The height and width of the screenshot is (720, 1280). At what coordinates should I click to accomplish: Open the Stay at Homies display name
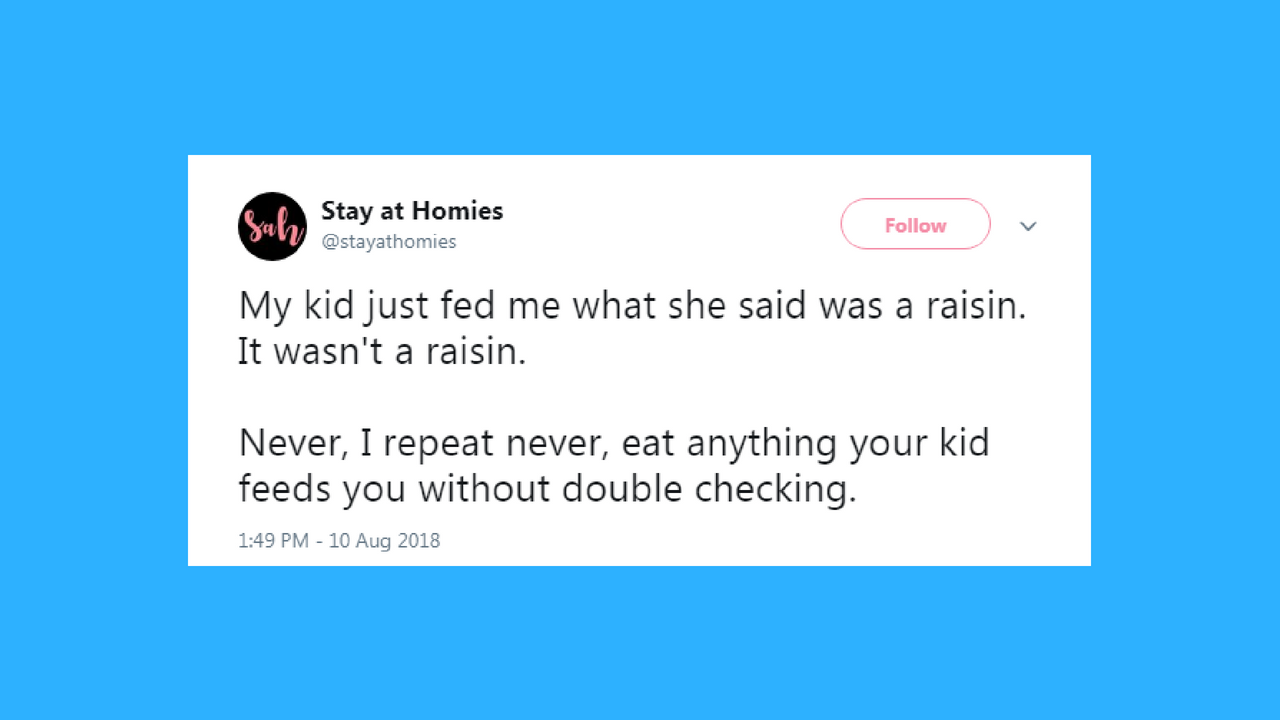click(x=412, y=211)
